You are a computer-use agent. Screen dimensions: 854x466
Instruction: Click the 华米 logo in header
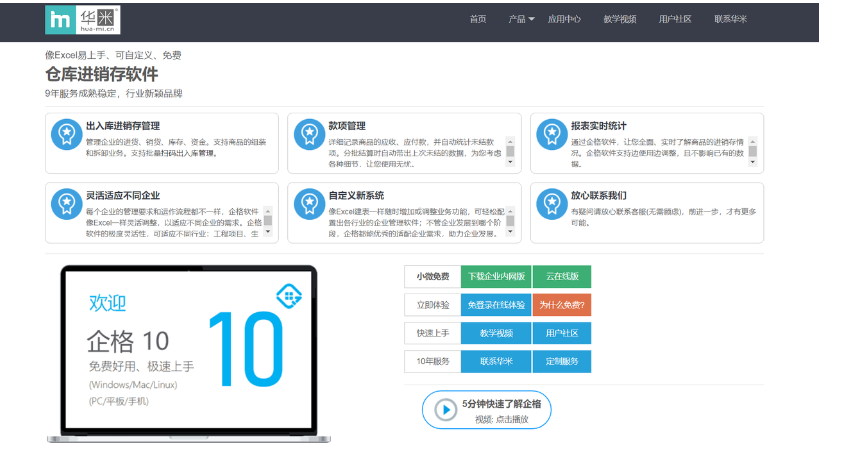click(81, 19)
